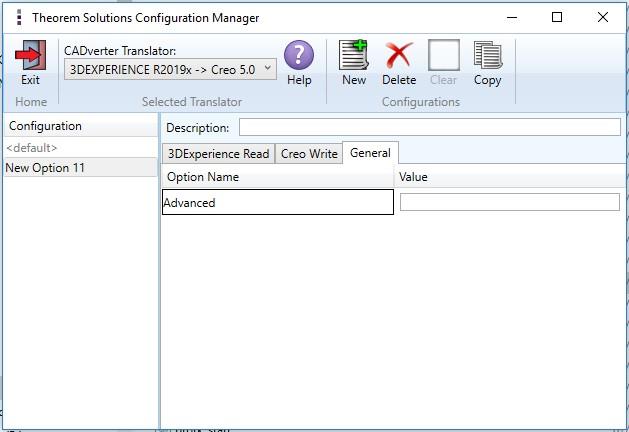Select the General tab
This screenshot has height=432, width=629.
coord(370,153)
